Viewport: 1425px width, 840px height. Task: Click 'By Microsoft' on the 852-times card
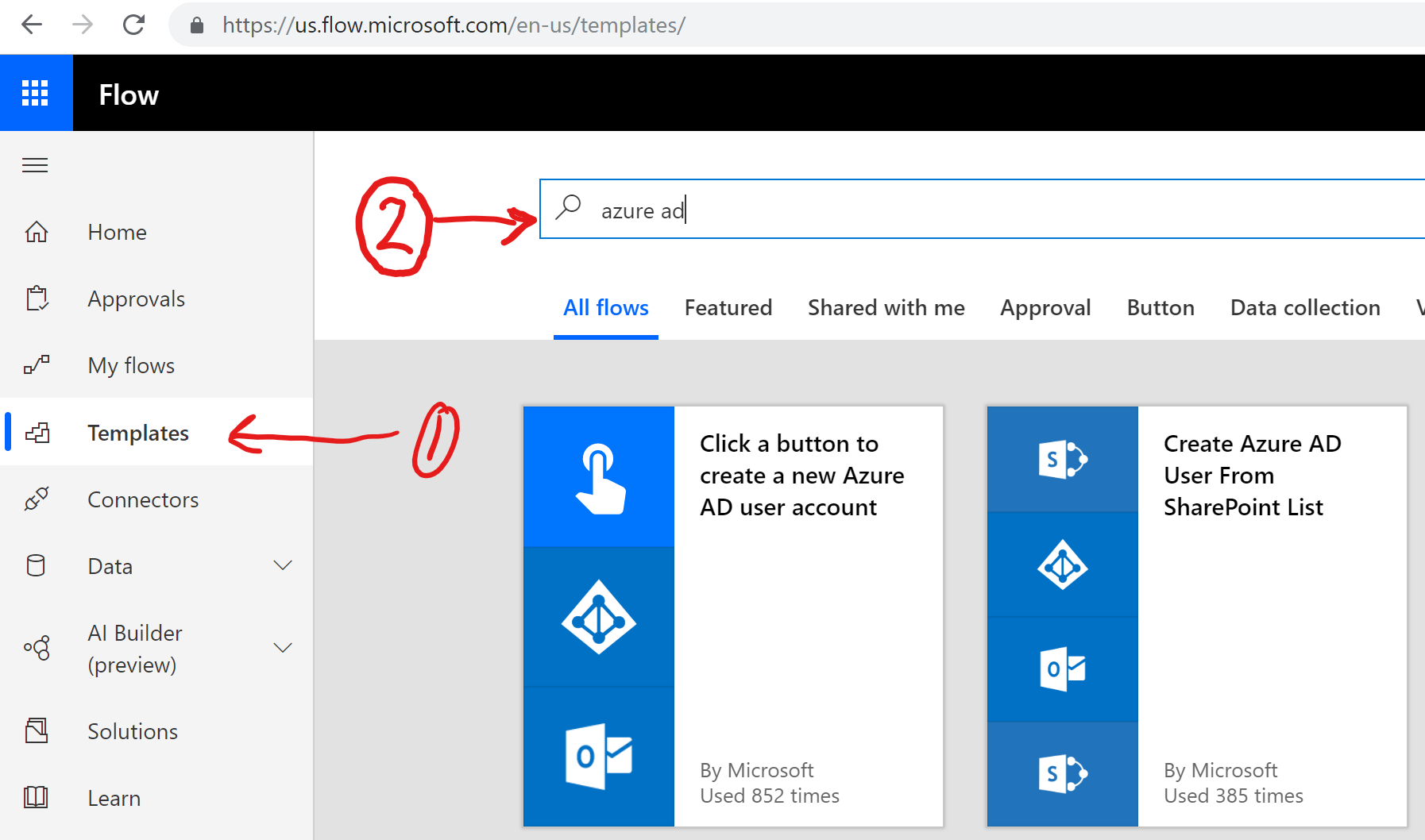click(x=756, y=771)
